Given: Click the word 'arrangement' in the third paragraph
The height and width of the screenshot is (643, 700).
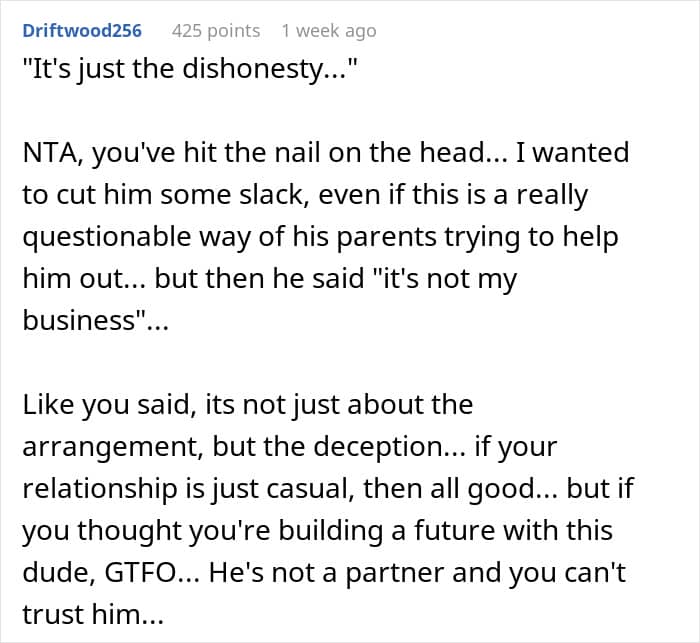Looking at the screenshot, I should [x=113, y=447].
